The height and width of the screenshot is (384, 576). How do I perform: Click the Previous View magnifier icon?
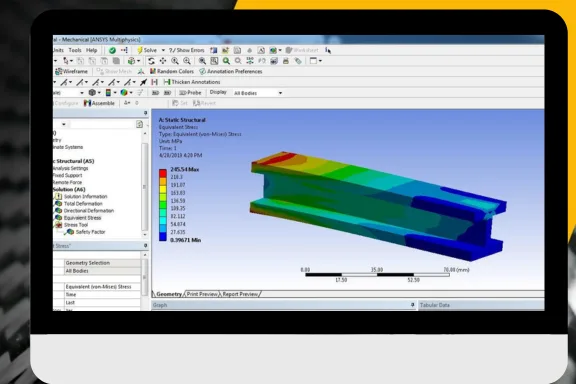[x=238, y=61]
